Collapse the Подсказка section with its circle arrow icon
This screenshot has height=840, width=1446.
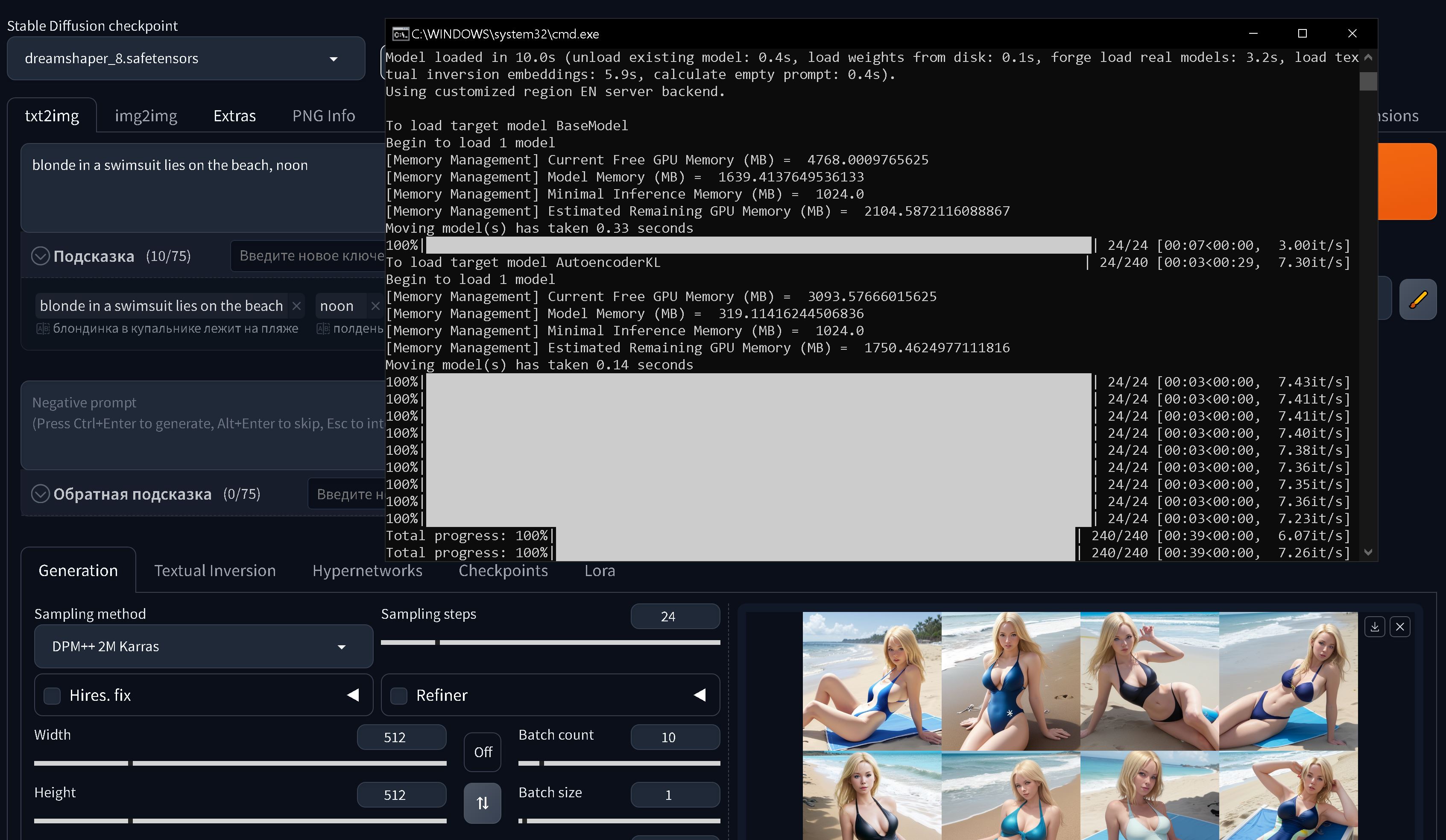tap(40, 256)
